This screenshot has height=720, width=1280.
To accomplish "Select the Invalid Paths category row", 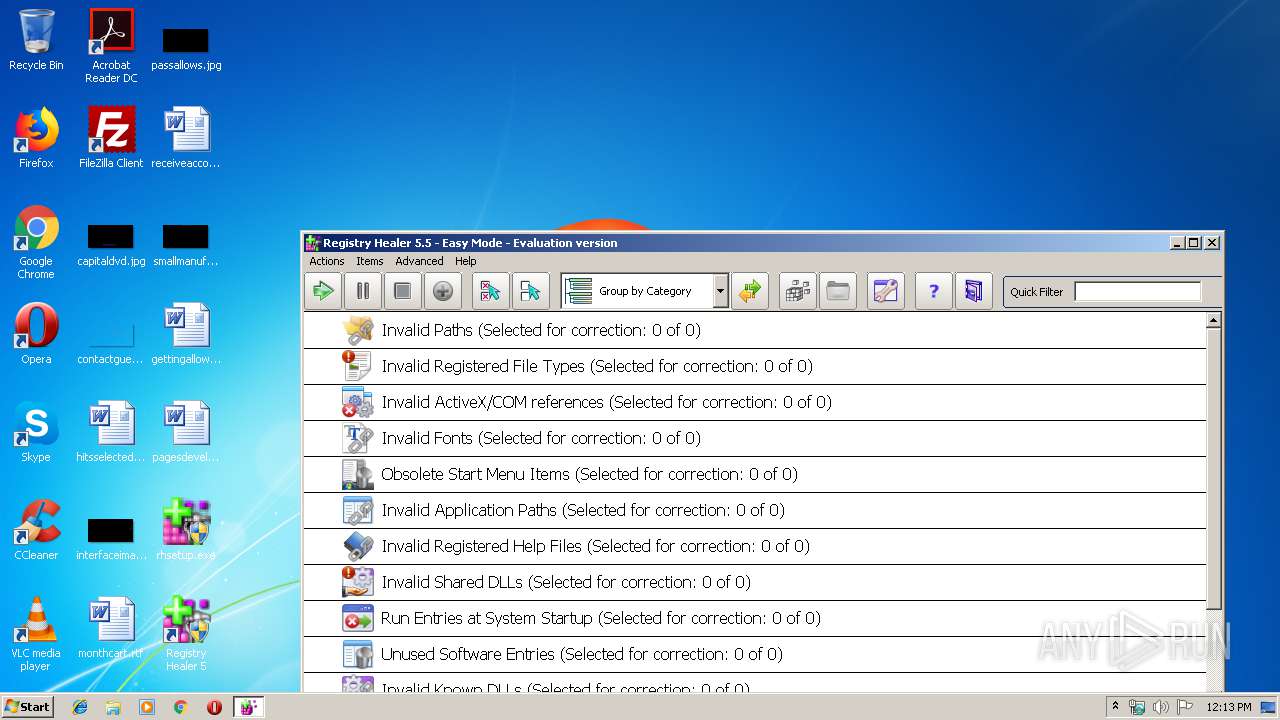I will click(x=755, y=330).
